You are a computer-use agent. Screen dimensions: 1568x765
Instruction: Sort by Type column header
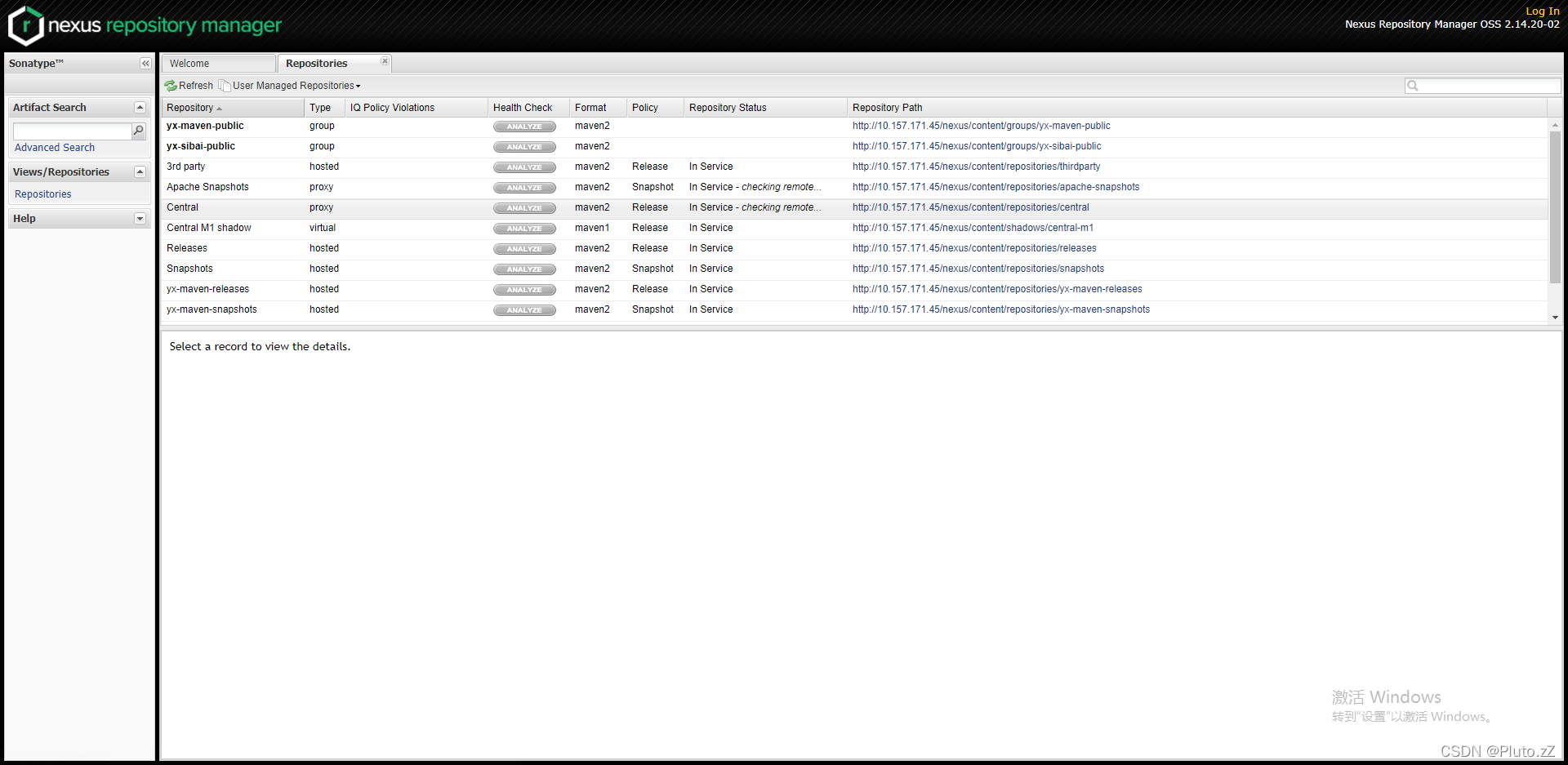[324, 108]
